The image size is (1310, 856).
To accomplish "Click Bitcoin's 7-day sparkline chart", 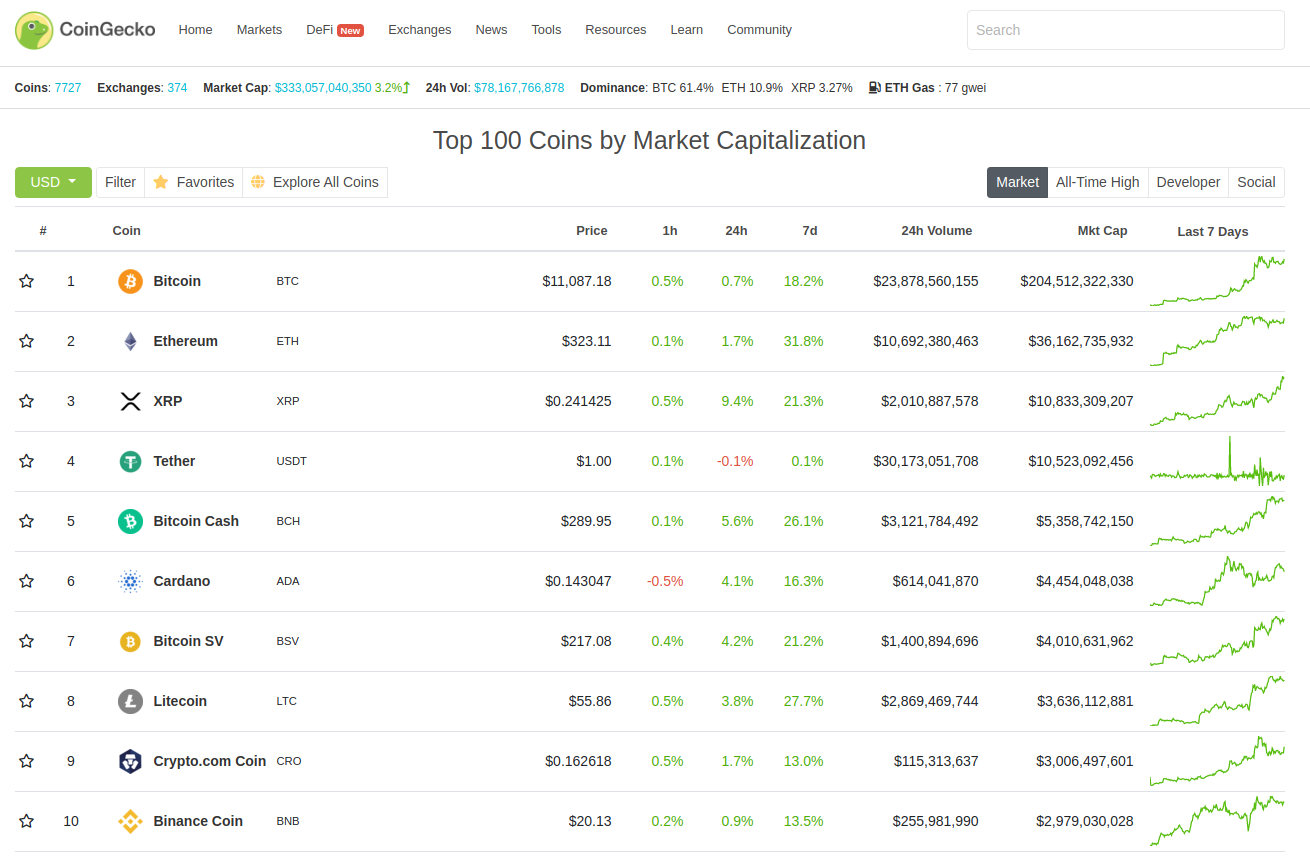I will (x=1217, y=281).
